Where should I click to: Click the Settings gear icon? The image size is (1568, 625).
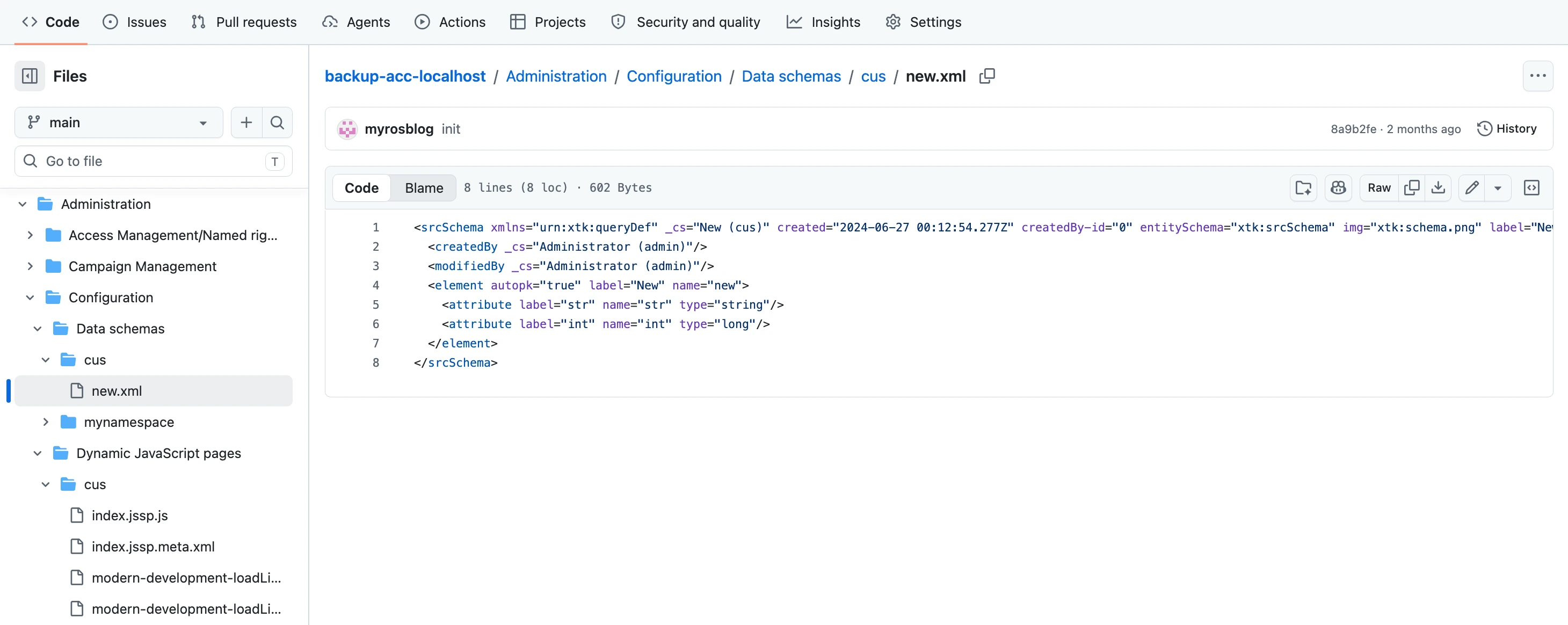point(893,22)
